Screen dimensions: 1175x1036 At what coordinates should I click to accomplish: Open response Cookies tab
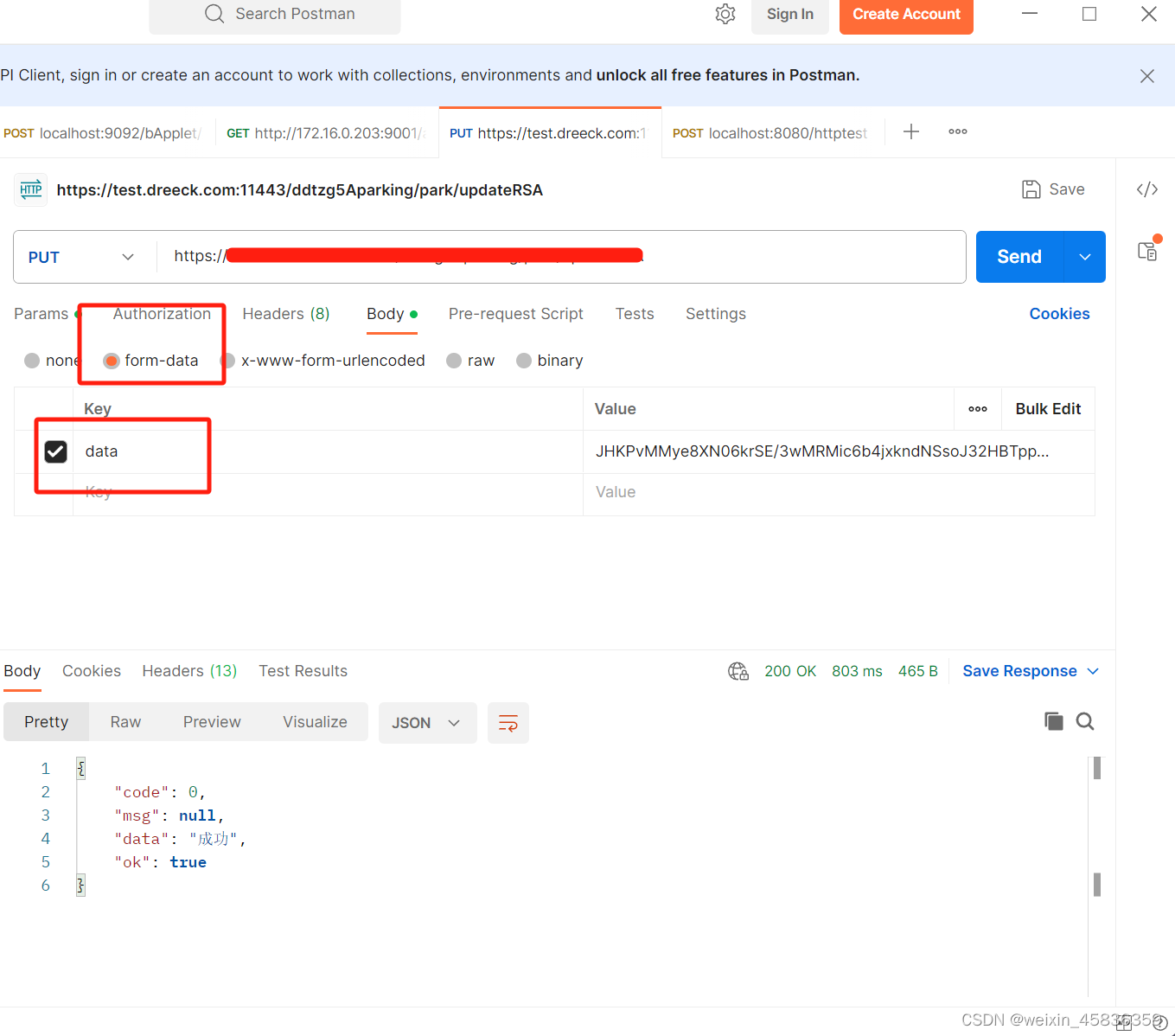pyautogui.click(x=92, y=671)
